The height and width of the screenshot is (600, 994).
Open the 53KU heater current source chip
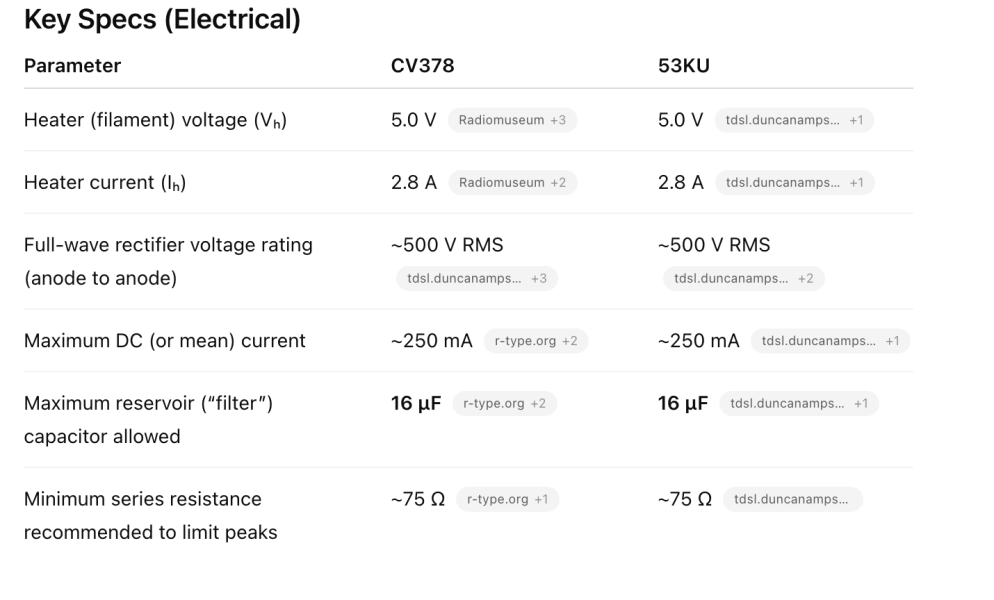tap(794, 182)
